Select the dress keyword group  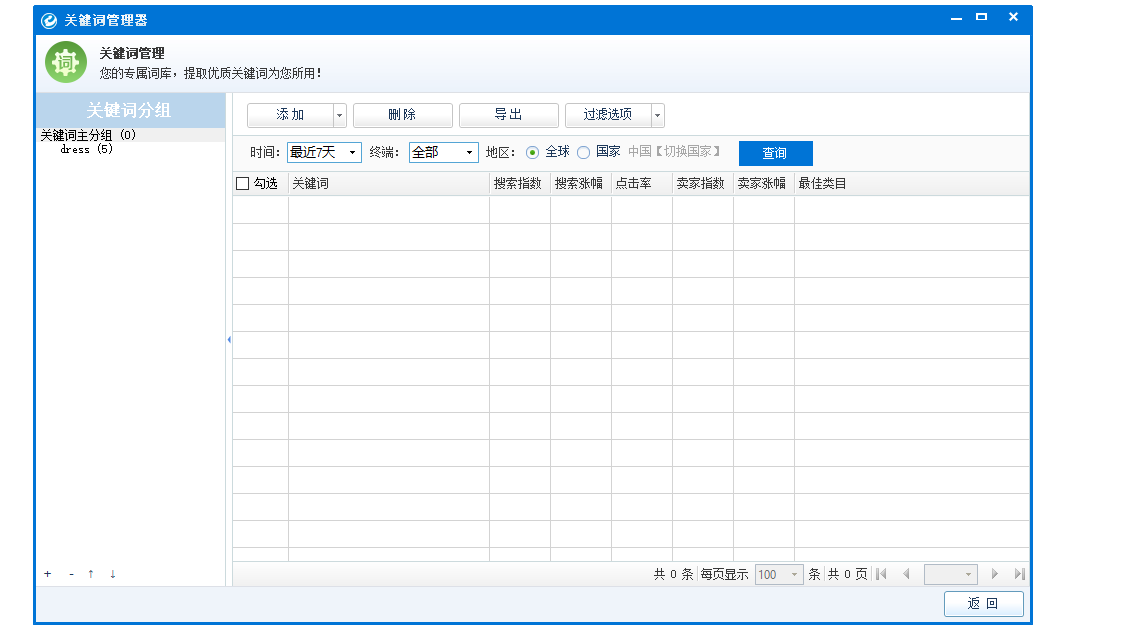pos(77,148)
